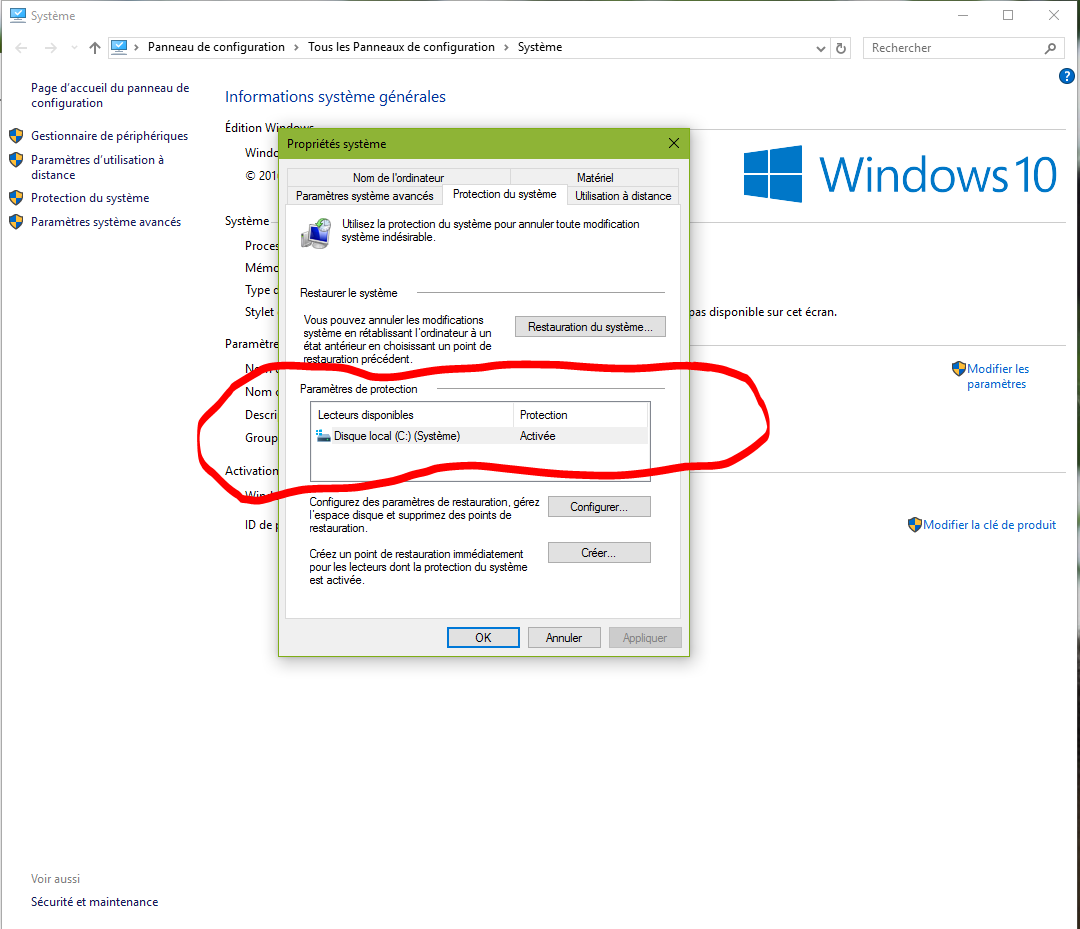Click shield icon beside Paramètres d'utilisation à distance

pyautogui.click(x=16, y=160)
